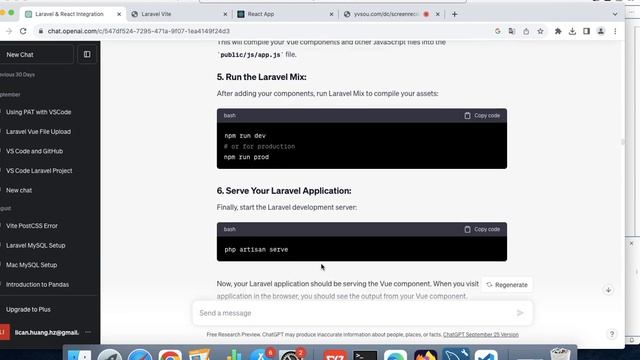Close the React App tab

pyautogui.click(x=331, y=14)
